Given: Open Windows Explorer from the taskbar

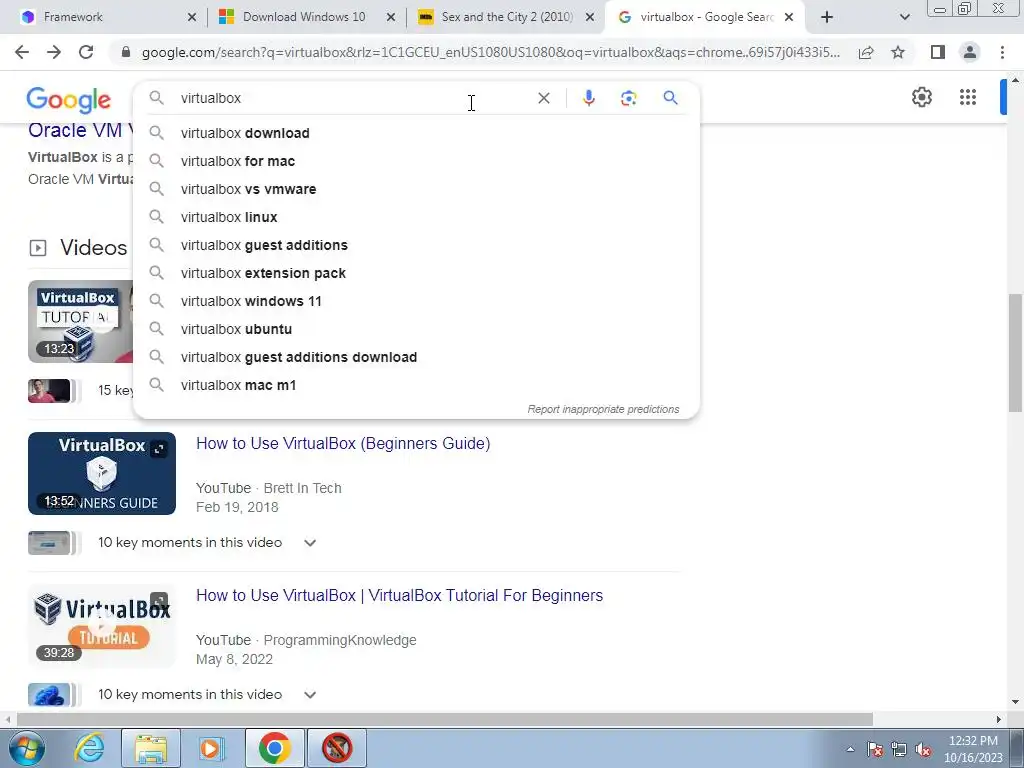Looking at the screenshot, I should pyautogui.click(x=151, y=748).
